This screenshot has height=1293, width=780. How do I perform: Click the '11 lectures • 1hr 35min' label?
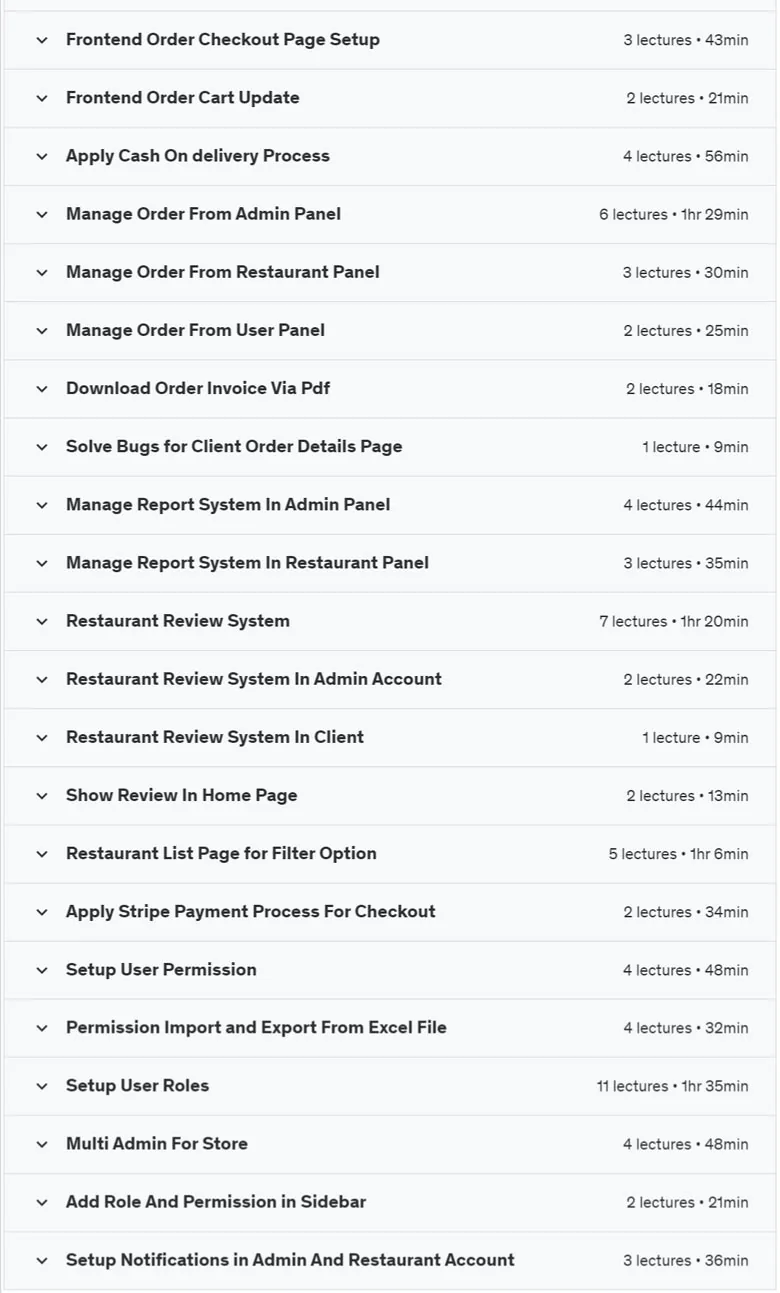673,1087
